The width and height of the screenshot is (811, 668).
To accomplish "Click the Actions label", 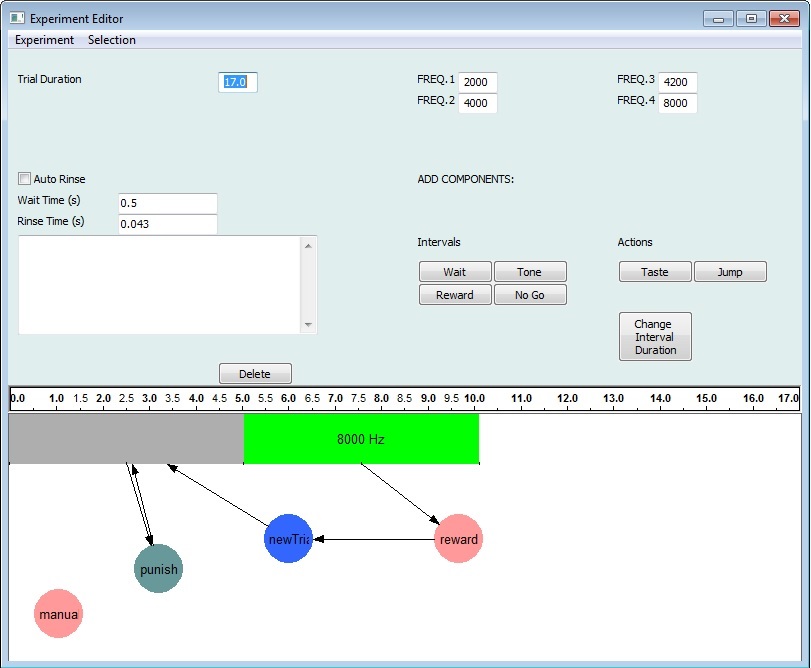I will pos(635,242).
